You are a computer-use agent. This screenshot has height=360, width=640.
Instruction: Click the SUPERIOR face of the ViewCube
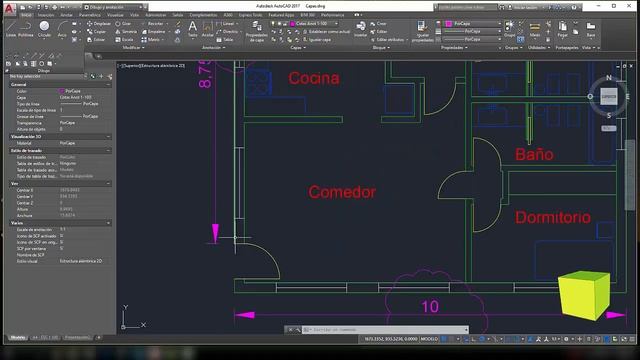pos(609,97)
